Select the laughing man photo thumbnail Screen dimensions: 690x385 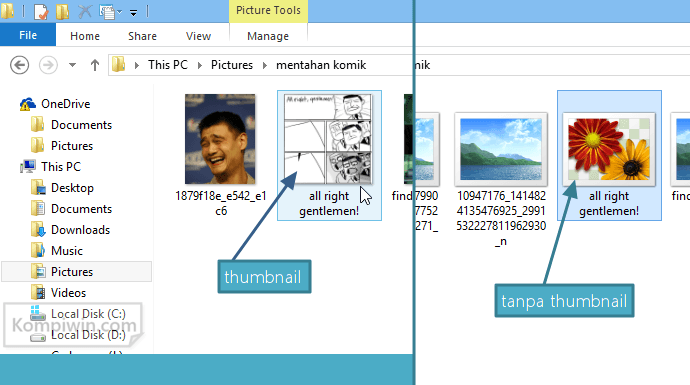click(x=220, y=139)
